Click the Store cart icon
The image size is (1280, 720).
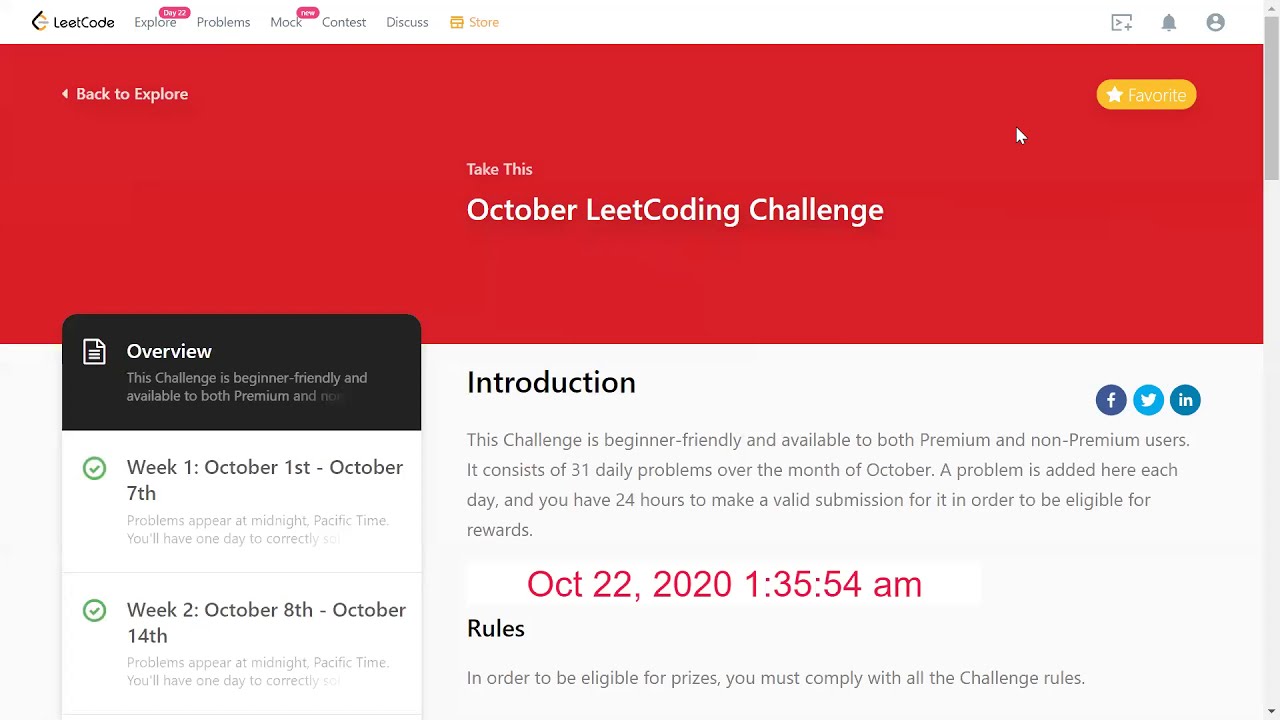(457, 22)
